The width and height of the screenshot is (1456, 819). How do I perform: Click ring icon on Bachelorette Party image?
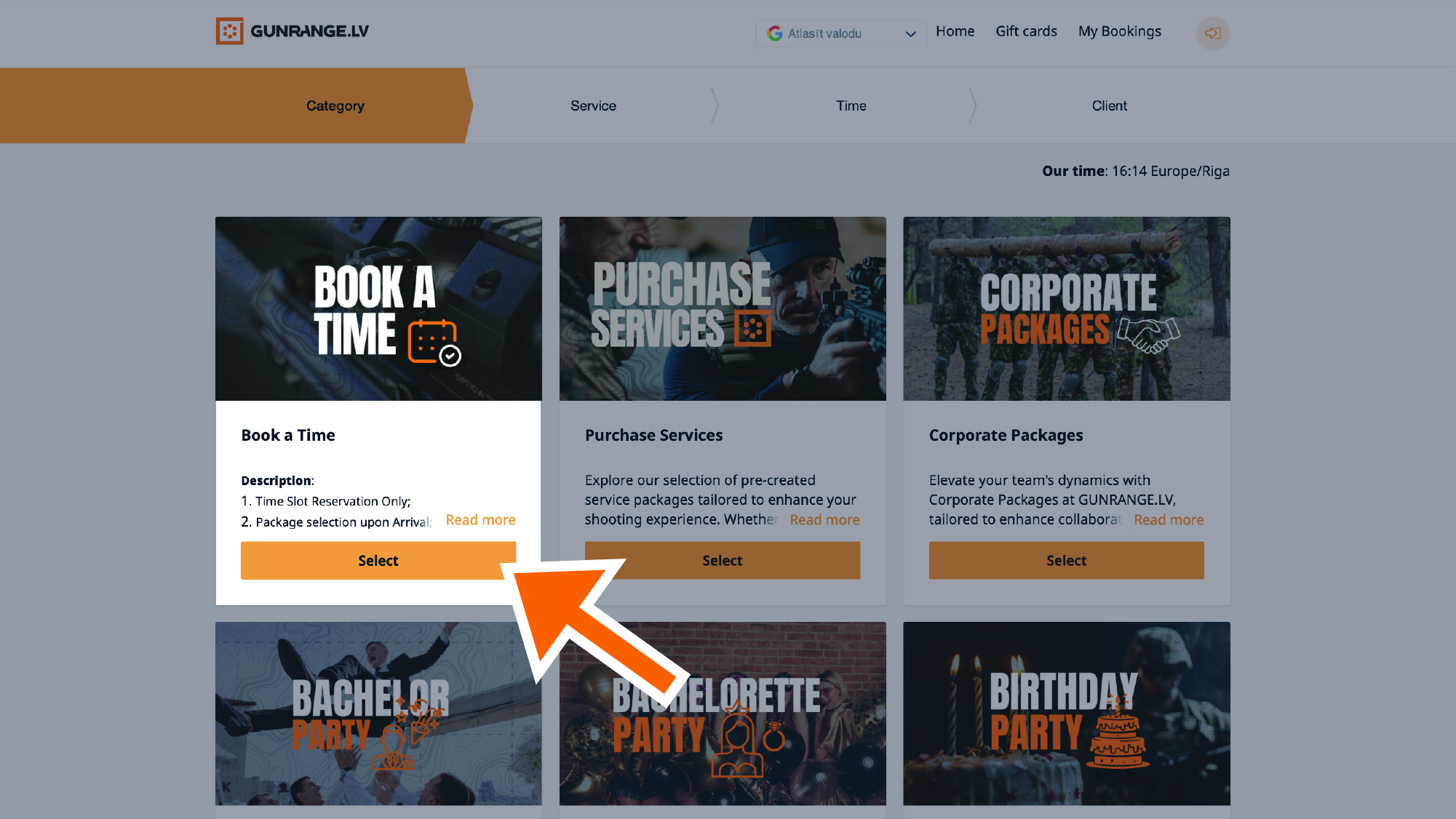[774, 738]
